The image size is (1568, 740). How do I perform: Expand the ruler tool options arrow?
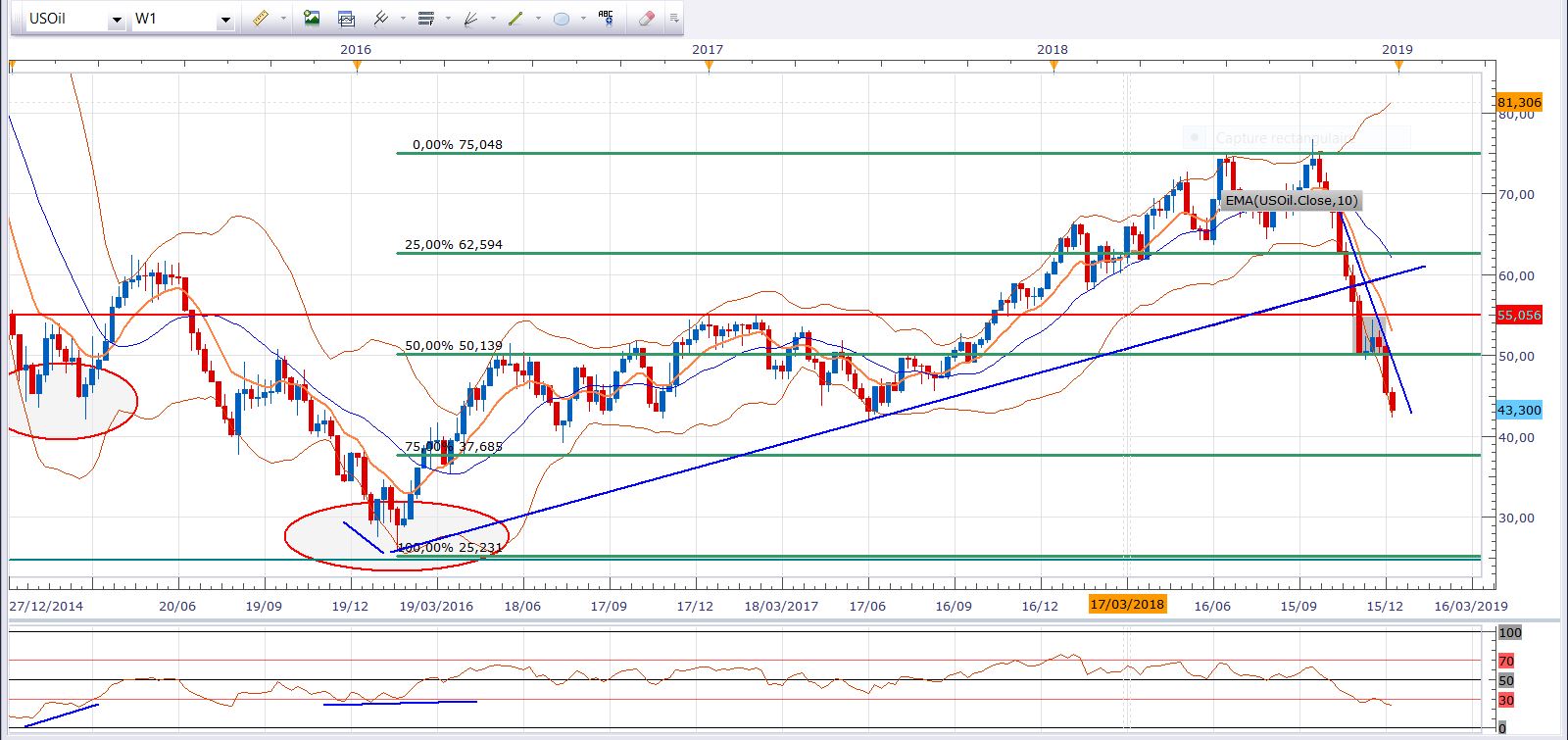pos(283,19)
